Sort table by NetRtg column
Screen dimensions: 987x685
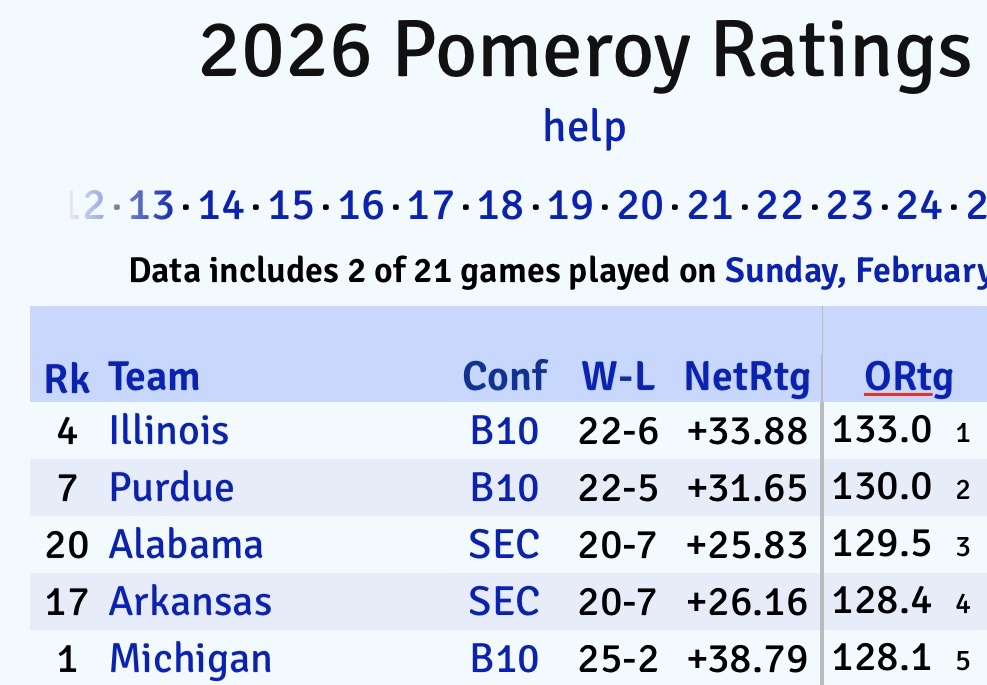(746, 377)
